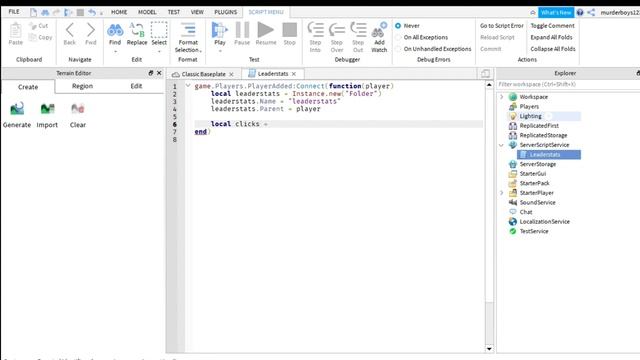Click the Filter workspace search field
Screen dimensions: 640x360
pyautogui.click(x=567, y=84)
